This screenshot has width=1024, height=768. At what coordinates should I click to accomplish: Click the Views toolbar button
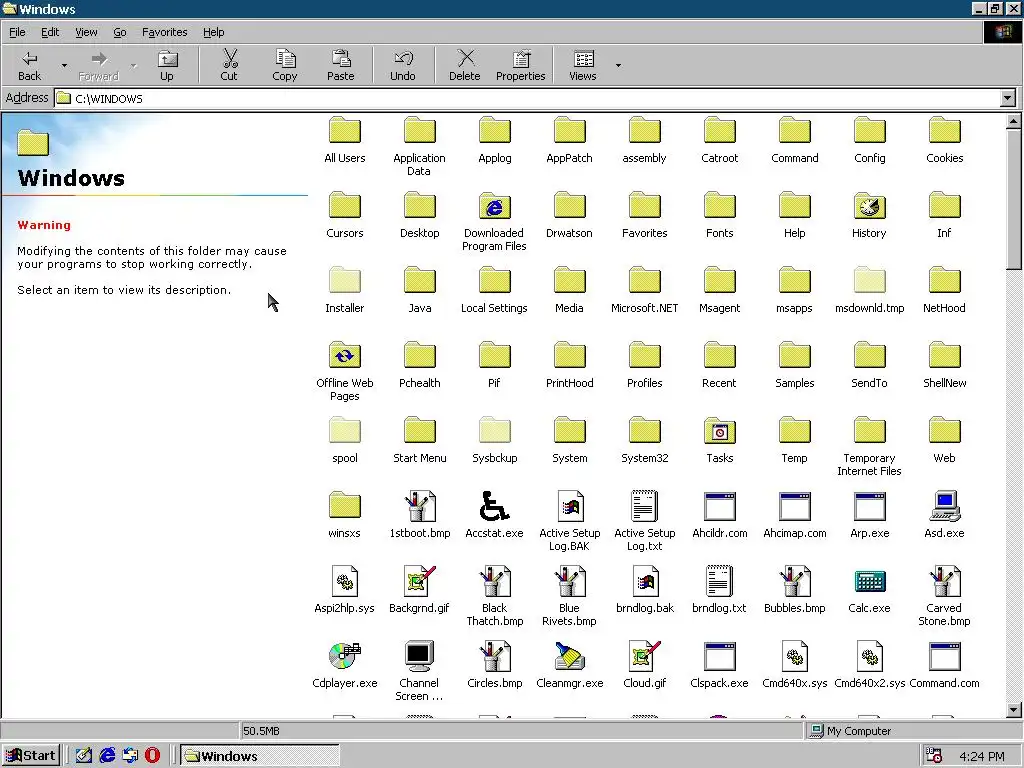click(583, 65)
